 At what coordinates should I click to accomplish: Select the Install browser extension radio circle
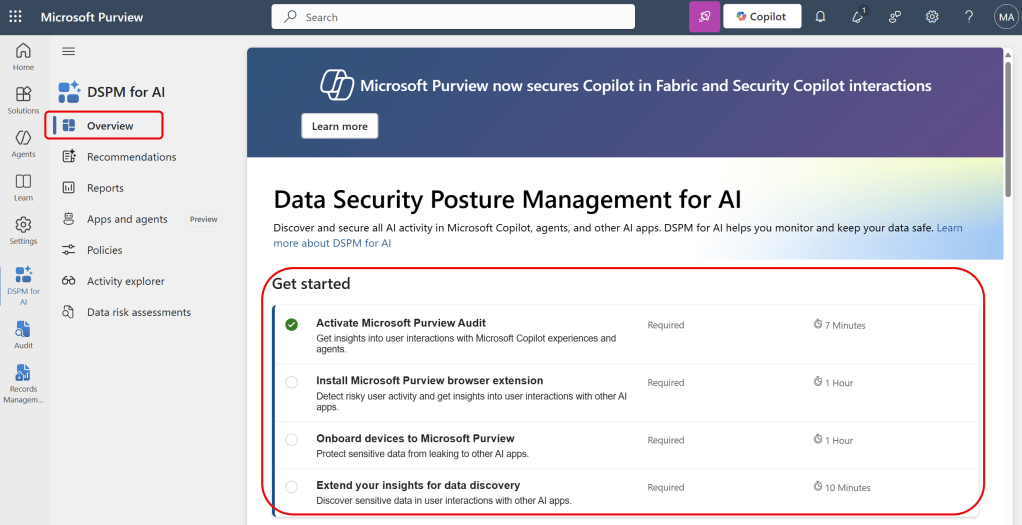coord(291,382)
